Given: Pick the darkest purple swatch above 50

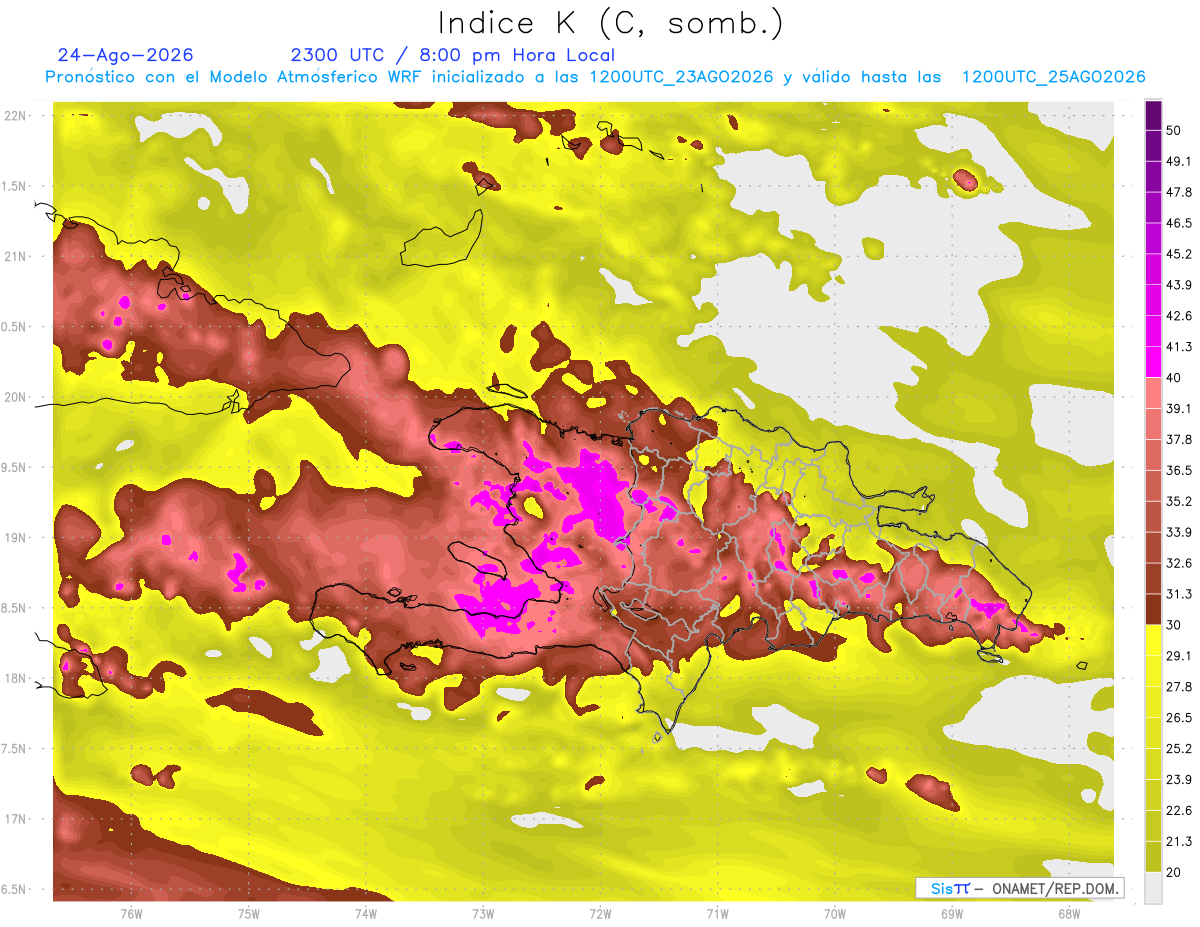Looking at the screenshot, I should (x=1153, y=115).
